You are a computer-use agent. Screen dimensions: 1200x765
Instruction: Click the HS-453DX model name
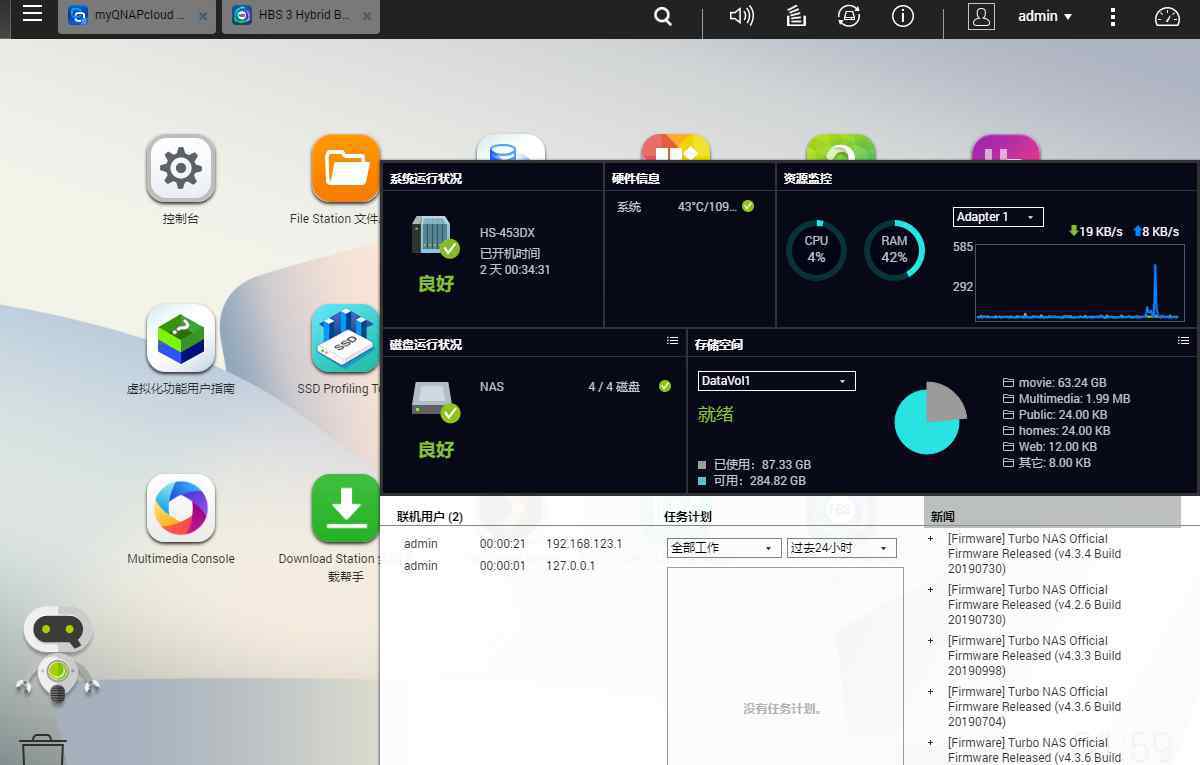click(507, 233)
